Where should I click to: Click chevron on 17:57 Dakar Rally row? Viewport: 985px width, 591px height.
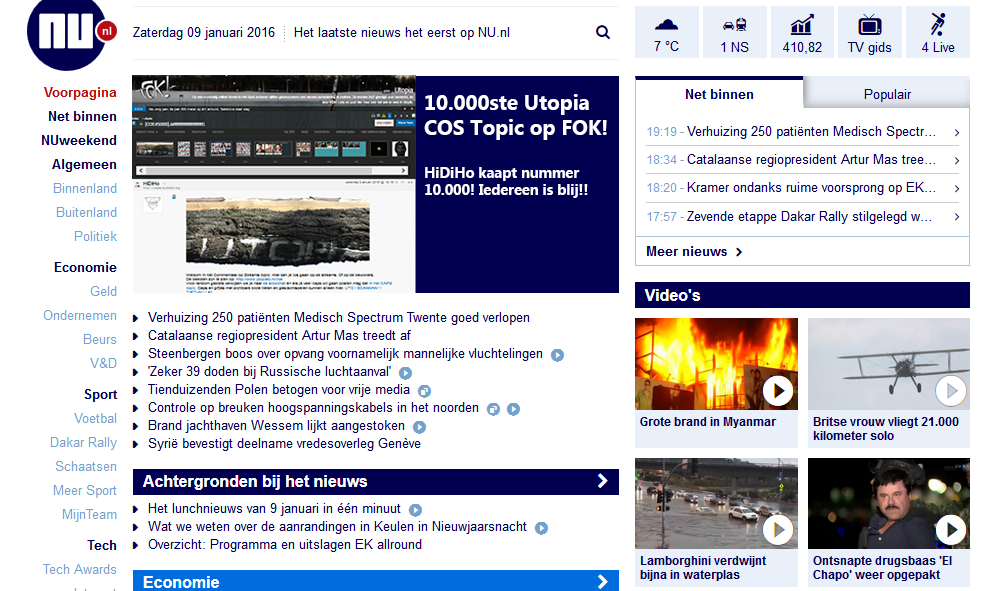957,217
